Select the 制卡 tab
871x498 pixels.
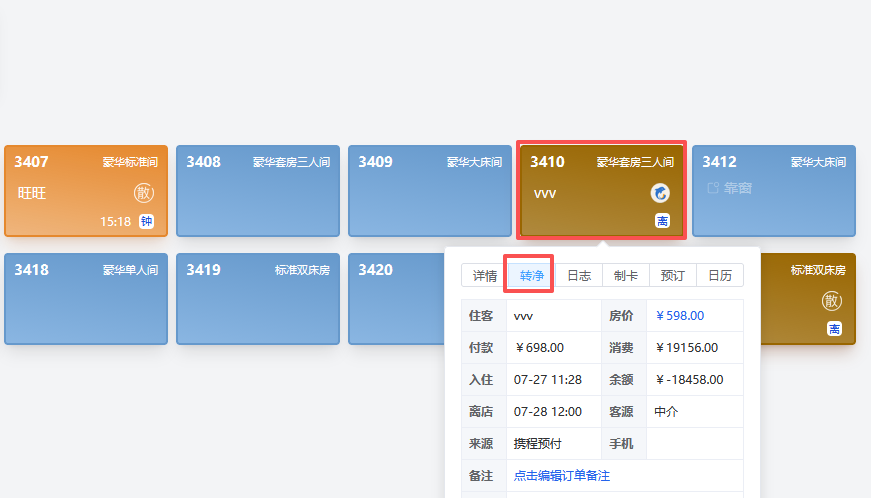tap(626, 275)
